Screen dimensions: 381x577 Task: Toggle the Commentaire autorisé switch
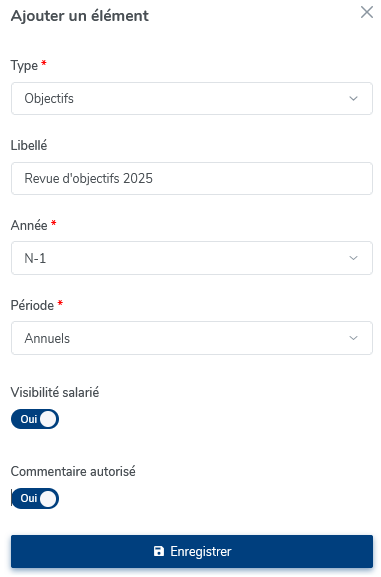pos(35,499)
